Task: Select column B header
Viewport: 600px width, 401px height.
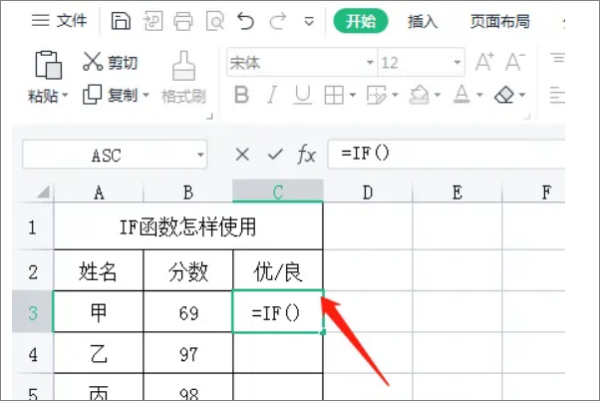Action: pos(188,192)
